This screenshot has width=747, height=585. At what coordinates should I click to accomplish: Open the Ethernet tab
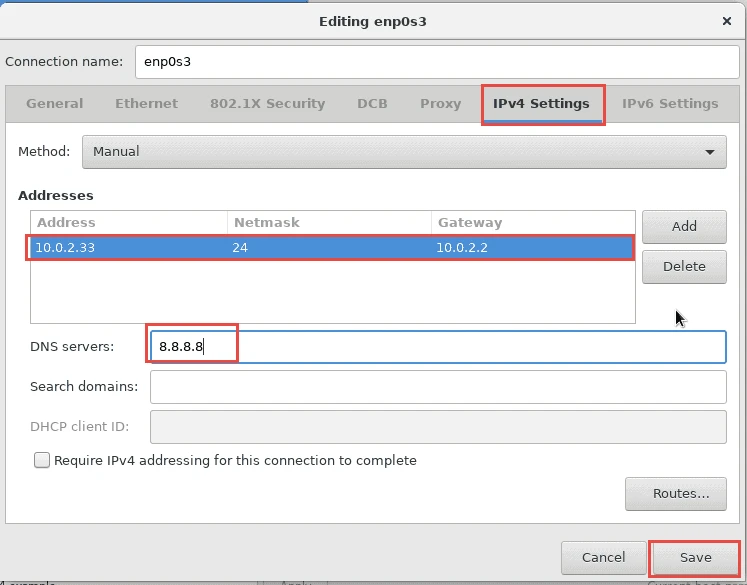pos(146,103)
